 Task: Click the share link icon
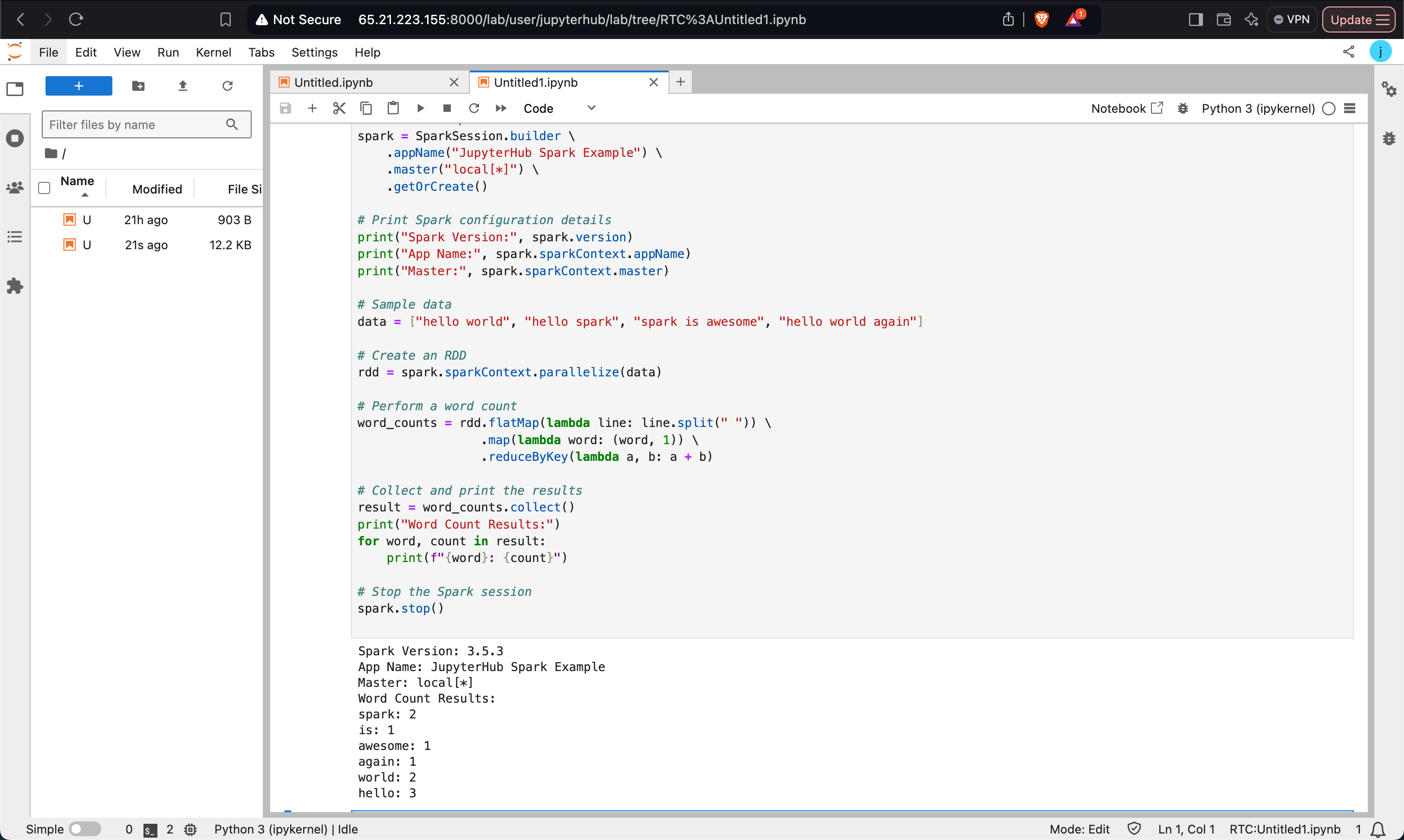(x=1349, y=52)
